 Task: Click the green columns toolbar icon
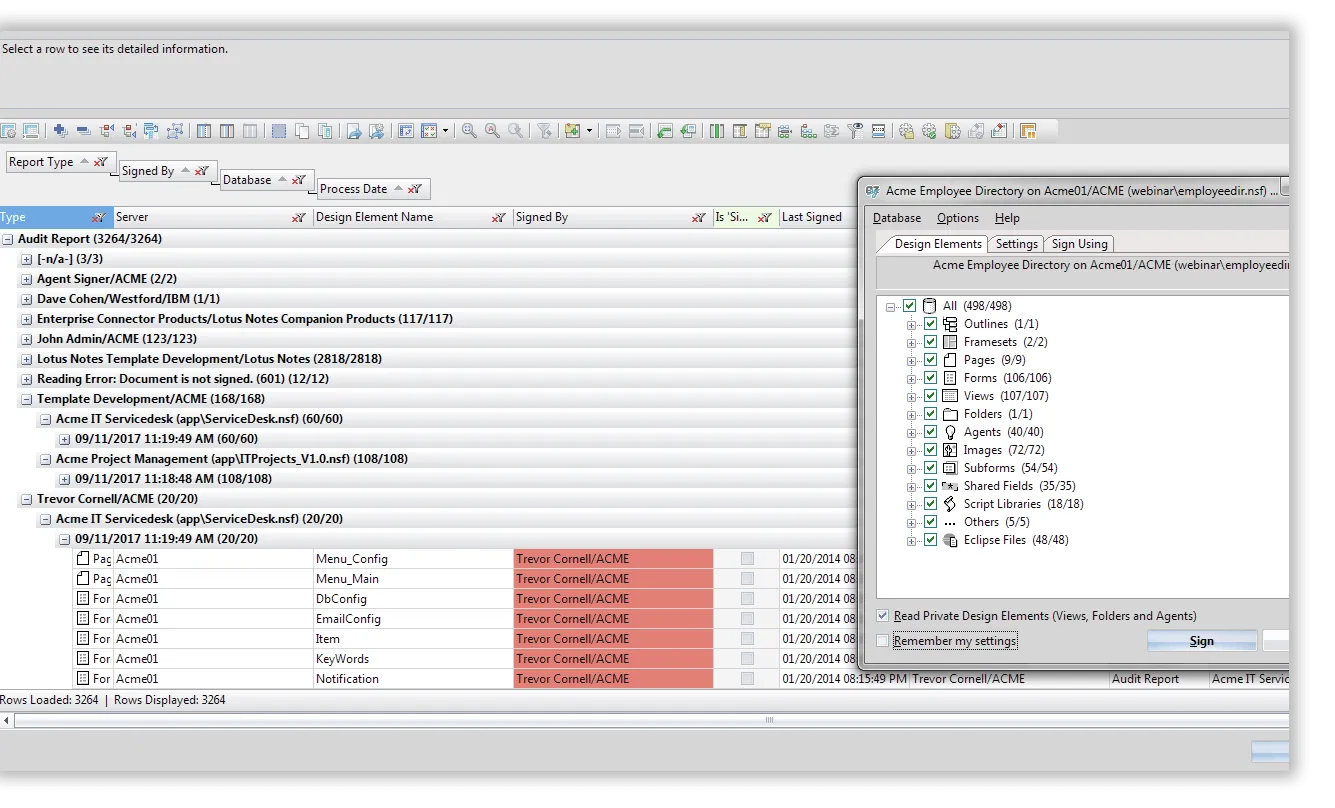tap(717, 131)
